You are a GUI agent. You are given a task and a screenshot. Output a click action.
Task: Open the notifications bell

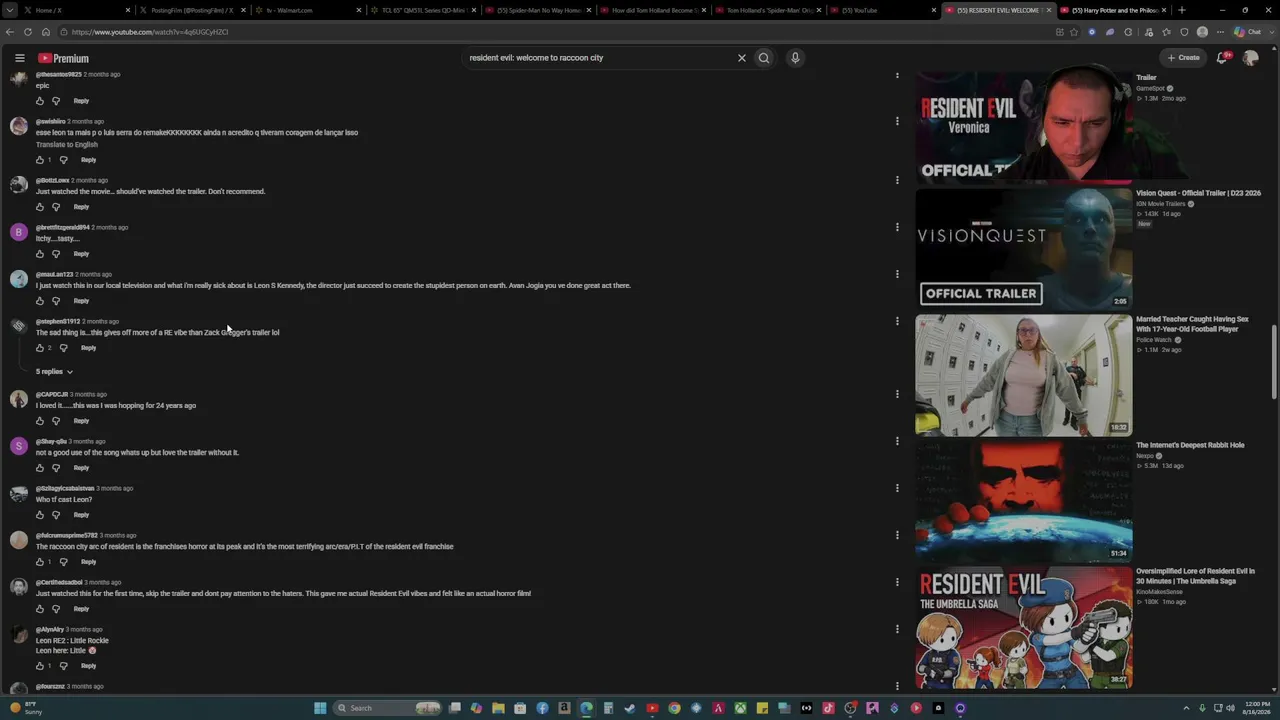pos(1222,58)
